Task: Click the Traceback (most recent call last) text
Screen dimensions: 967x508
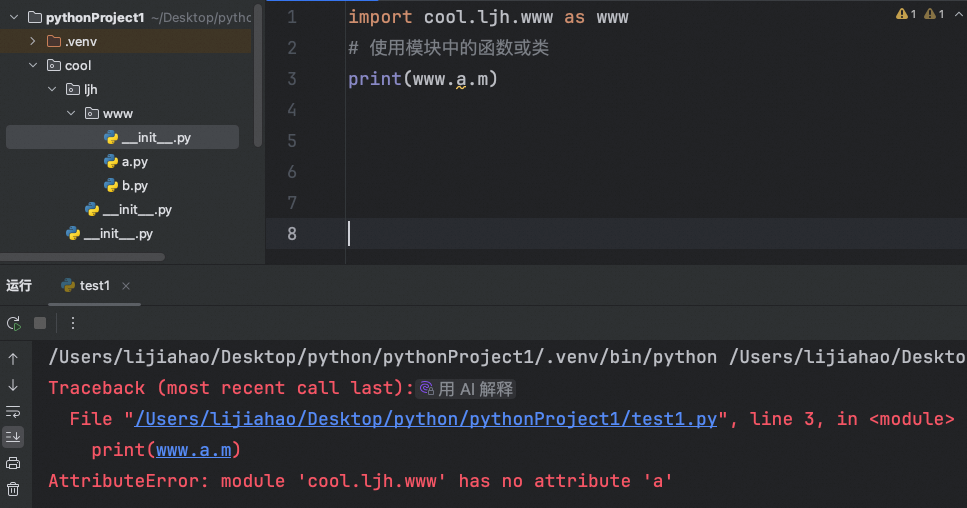Action: coord(231,388)
